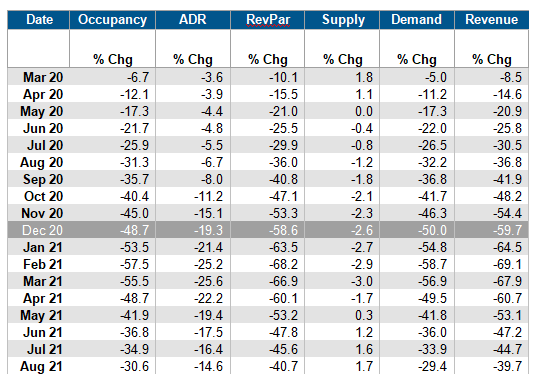The height and width of the screenshot is (388, 541).
Task: Click the Date column header
Action: click(x=39, y=20)
